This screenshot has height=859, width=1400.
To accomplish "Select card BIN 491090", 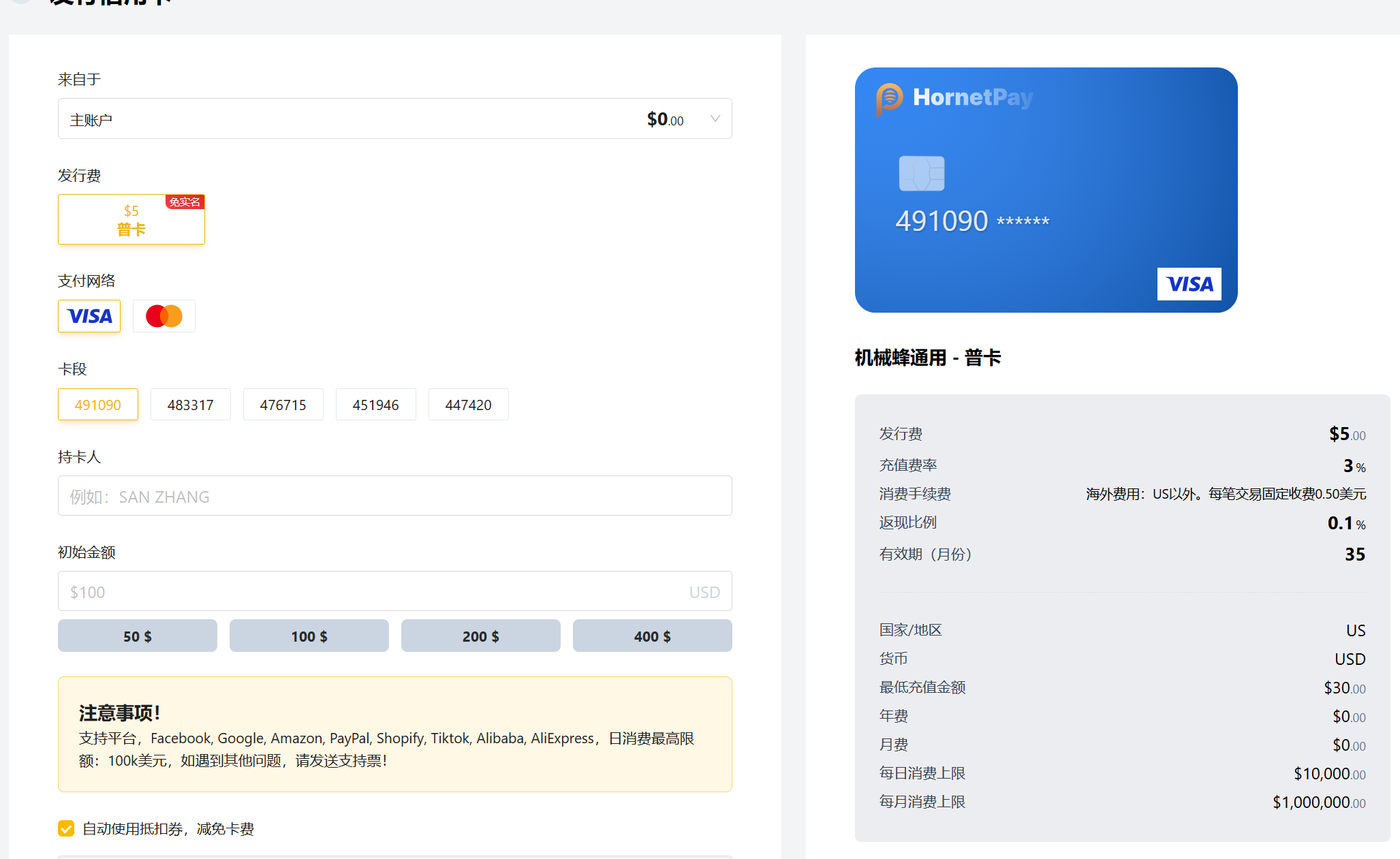I will point(98,405).
